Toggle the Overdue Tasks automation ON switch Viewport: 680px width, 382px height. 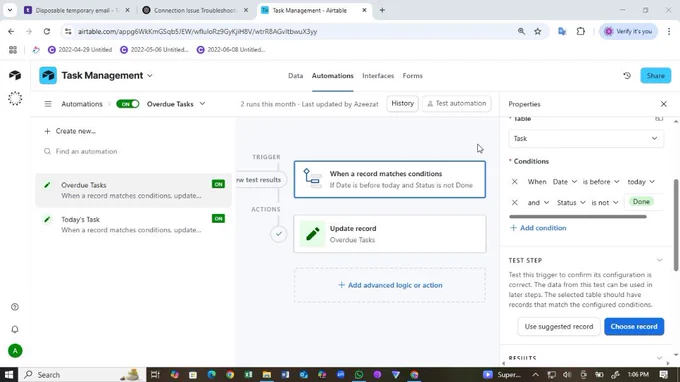coord(128,104)
